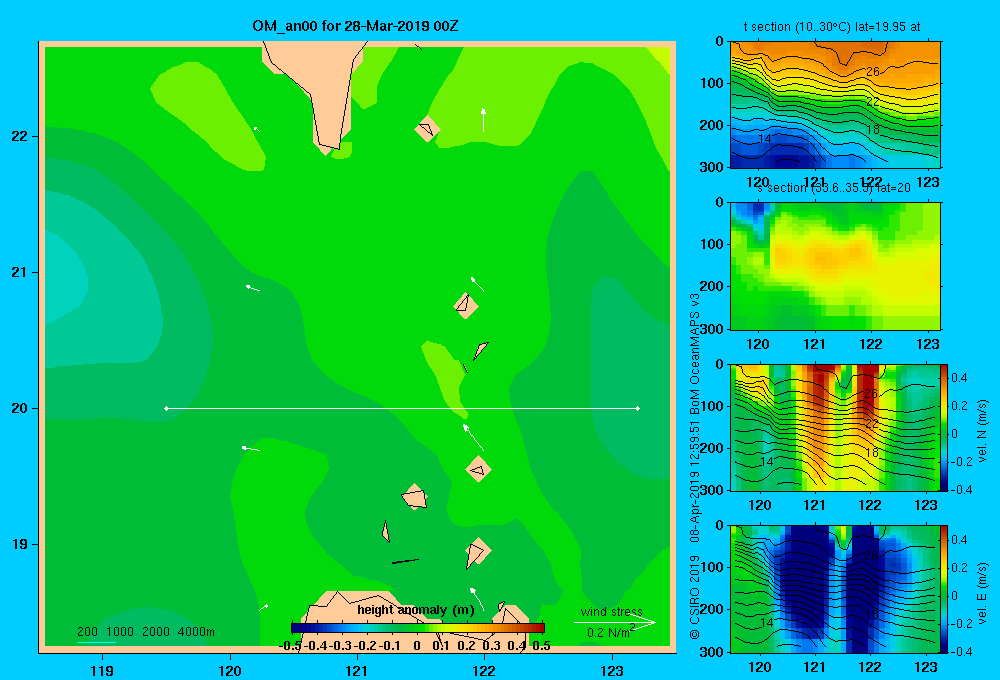Click the white section line across 20N
1000x680 pixels.
click(x=402, y=408)
